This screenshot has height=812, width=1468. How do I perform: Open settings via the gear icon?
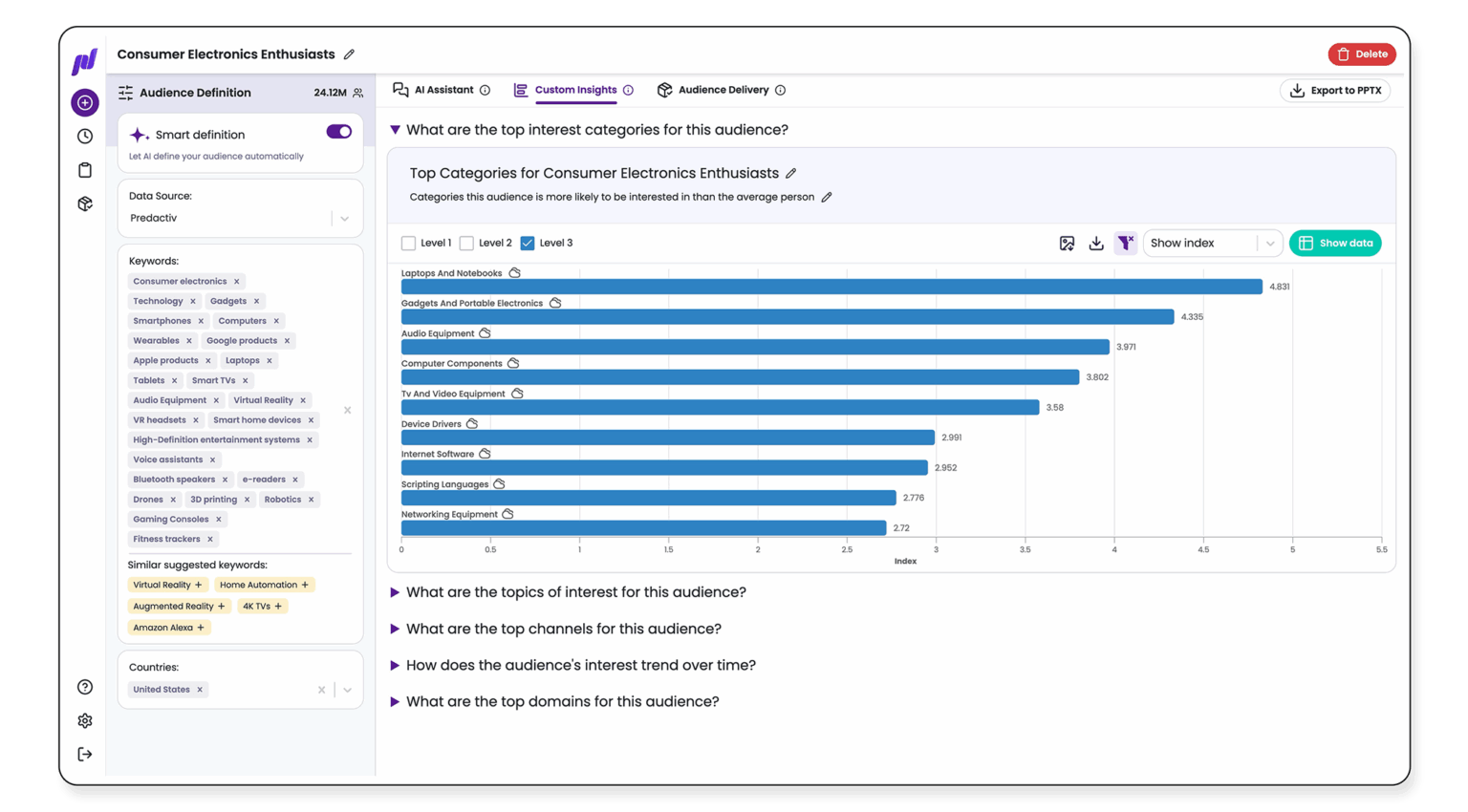[x=84, y=720]
